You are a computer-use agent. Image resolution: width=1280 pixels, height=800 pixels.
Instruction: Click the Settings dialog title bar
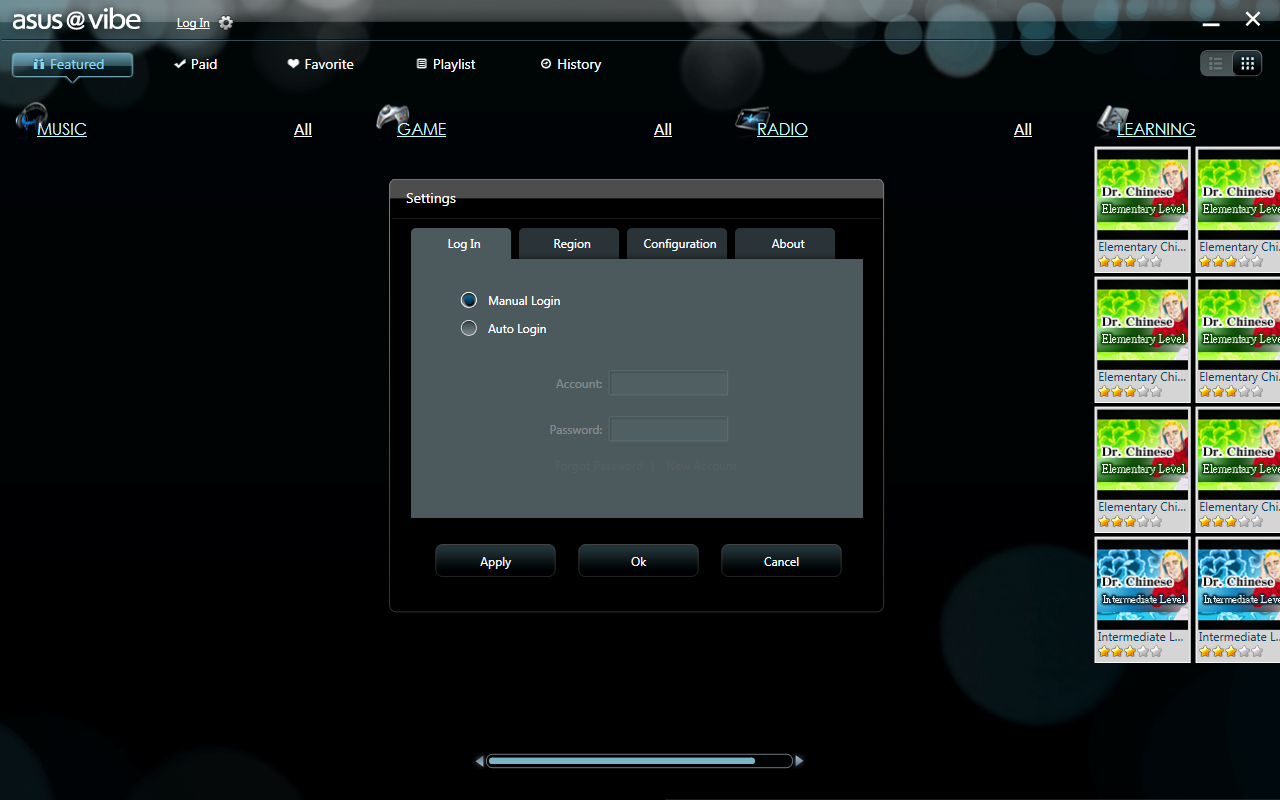click(x=636, y=198)
